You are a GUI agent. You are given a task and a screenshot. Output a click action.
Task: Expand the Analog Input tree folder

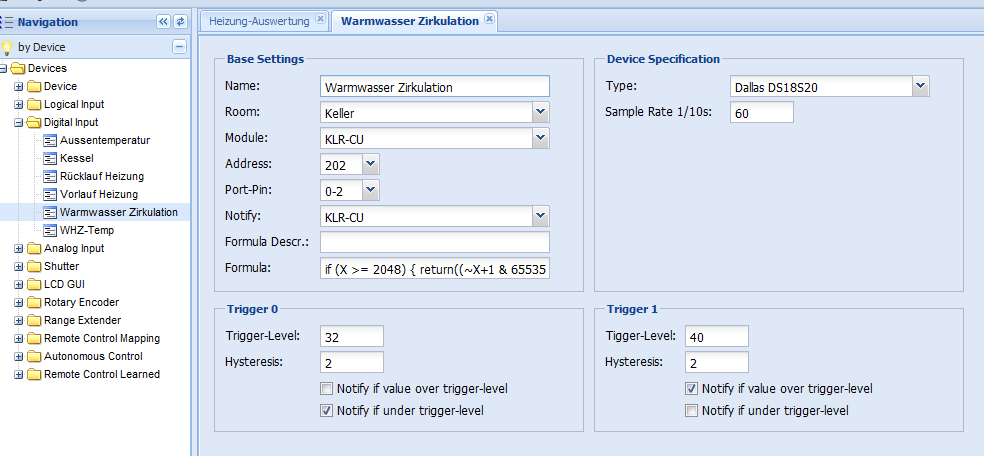18,248
